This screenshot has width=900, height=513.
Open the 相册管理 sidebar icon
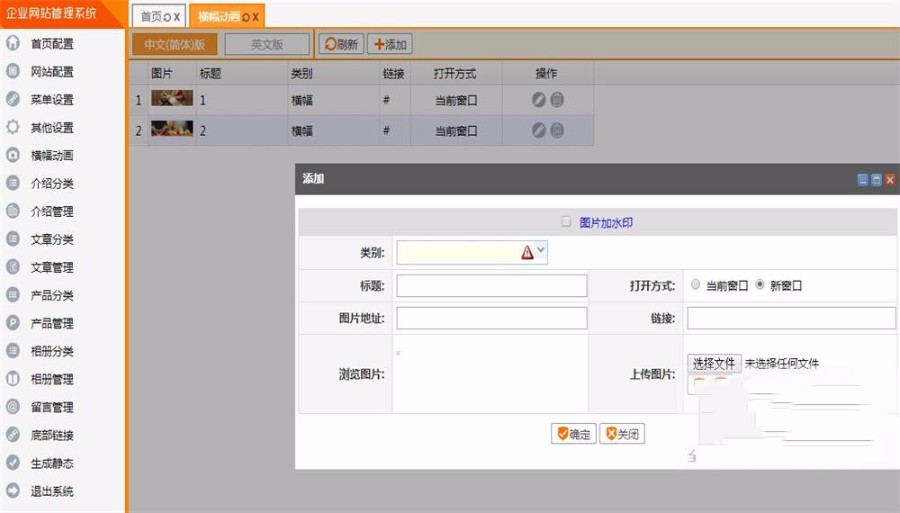(13, 379)
